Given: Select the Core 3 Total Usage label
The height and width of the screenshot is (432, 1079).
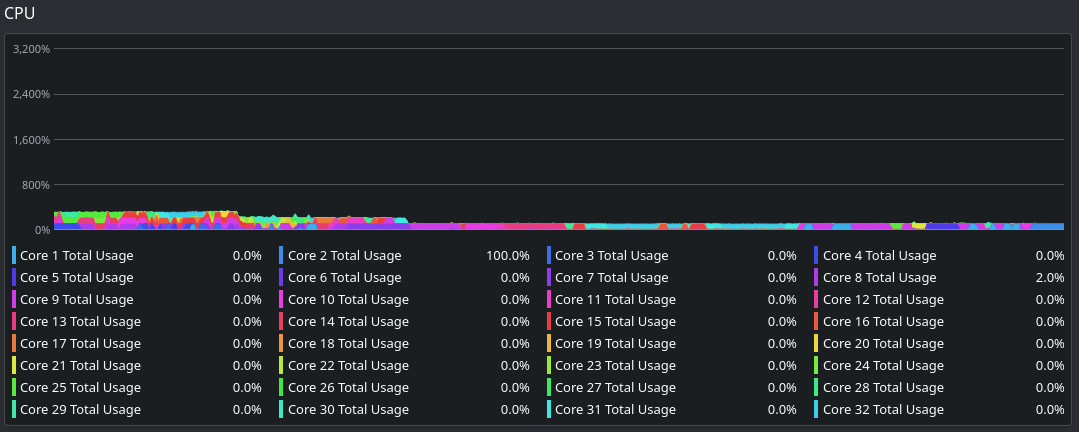Looking at the screenshot, I should pyautogui.click(x=612, y=255).
